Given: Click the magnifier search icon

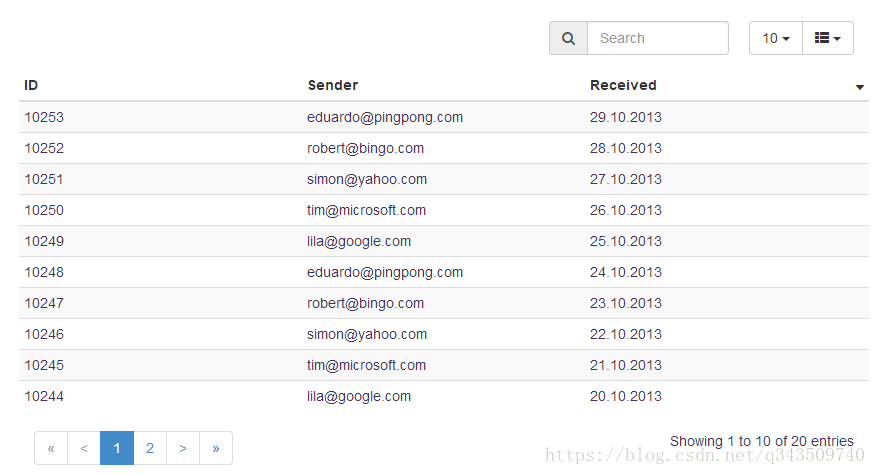Looking at the screenshot, I should click(x=568, y=38).
